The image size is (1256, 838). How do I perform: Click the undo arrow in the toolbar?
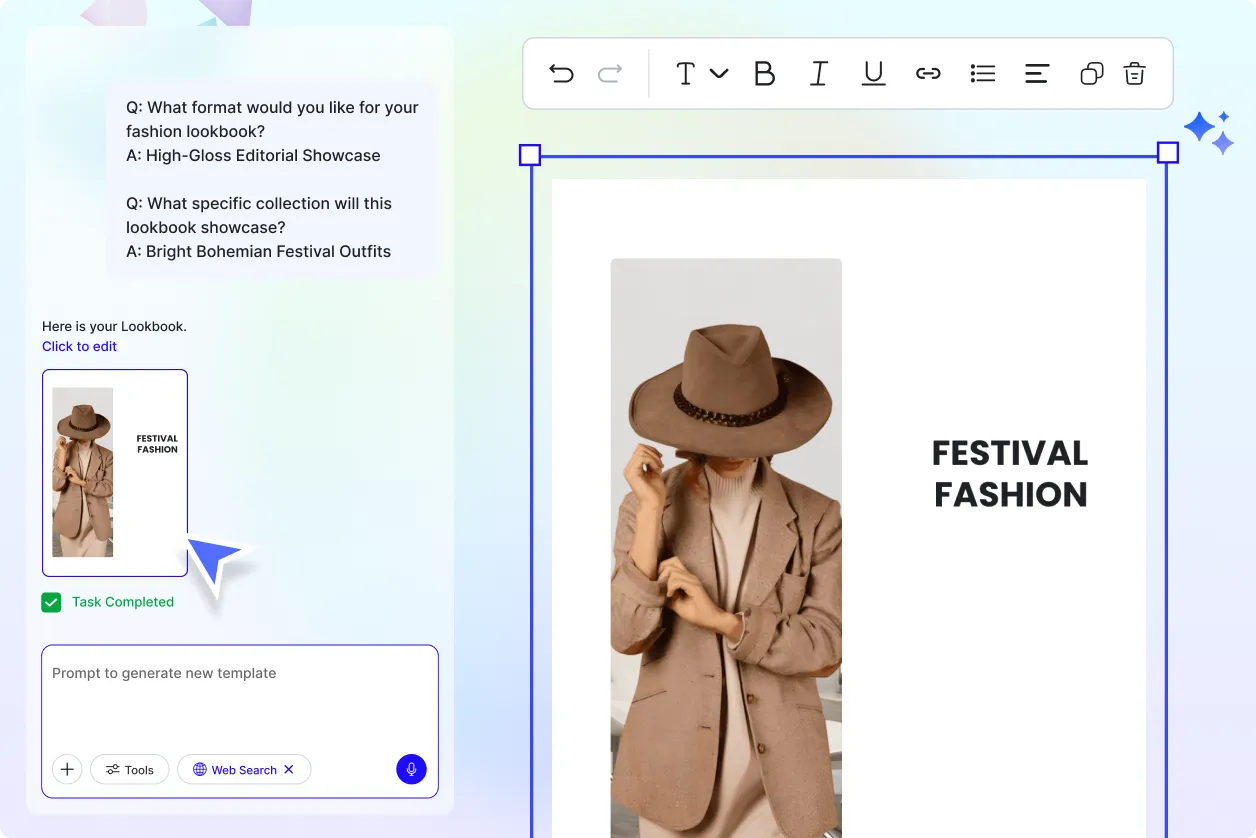pos(562,73)
